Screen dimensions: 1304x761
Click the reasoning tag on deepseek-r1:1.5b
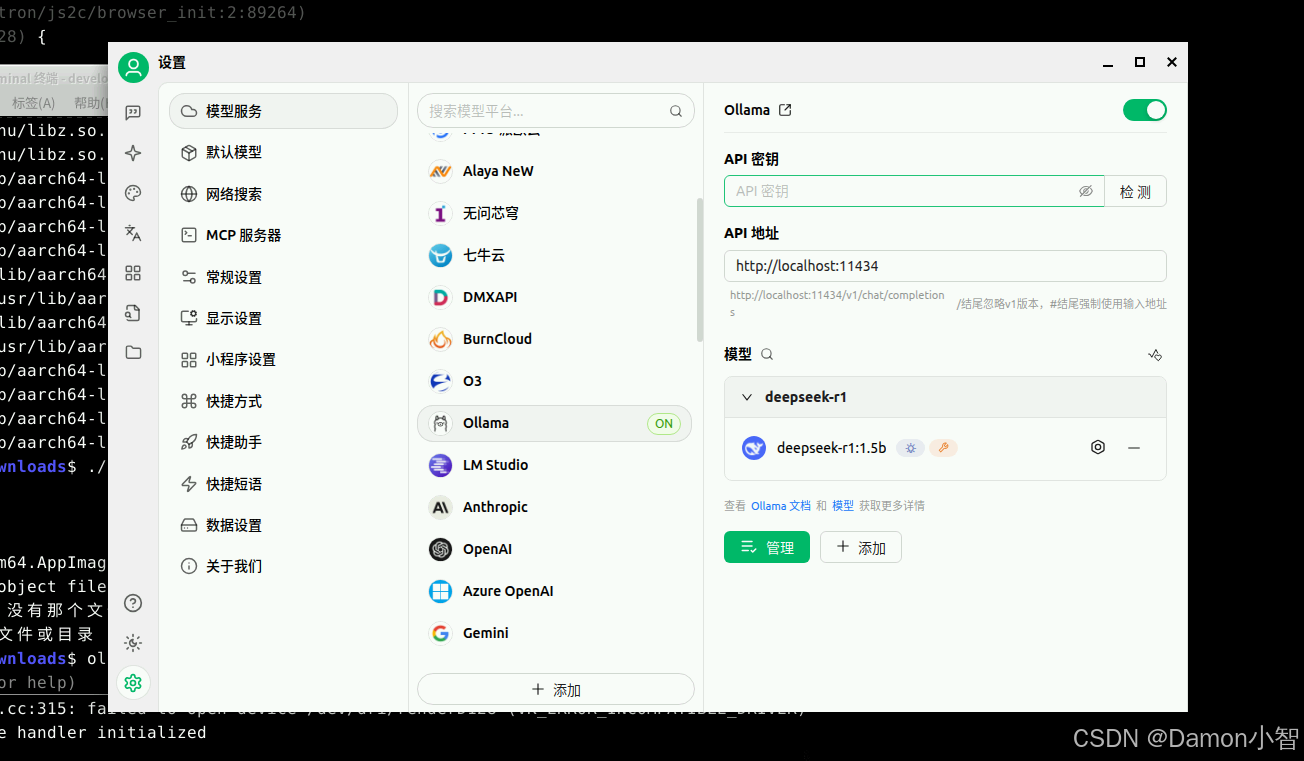pos(910,448)
